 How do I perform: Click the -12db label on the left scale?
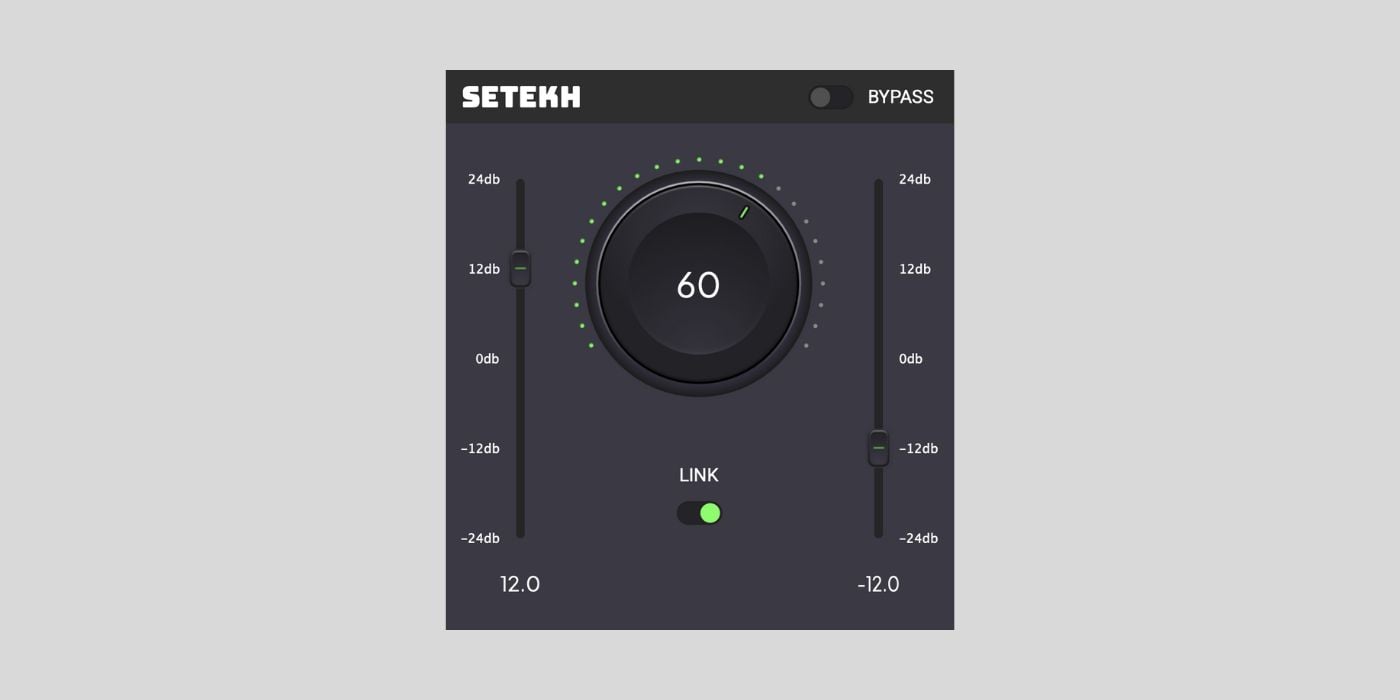click(480, 448)
